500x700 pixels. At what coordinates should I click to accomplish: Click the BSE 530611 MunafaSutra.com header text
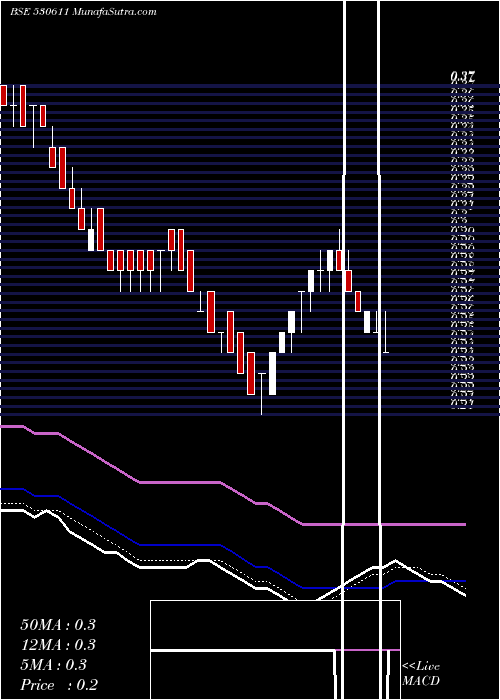(x=83, y=12)
